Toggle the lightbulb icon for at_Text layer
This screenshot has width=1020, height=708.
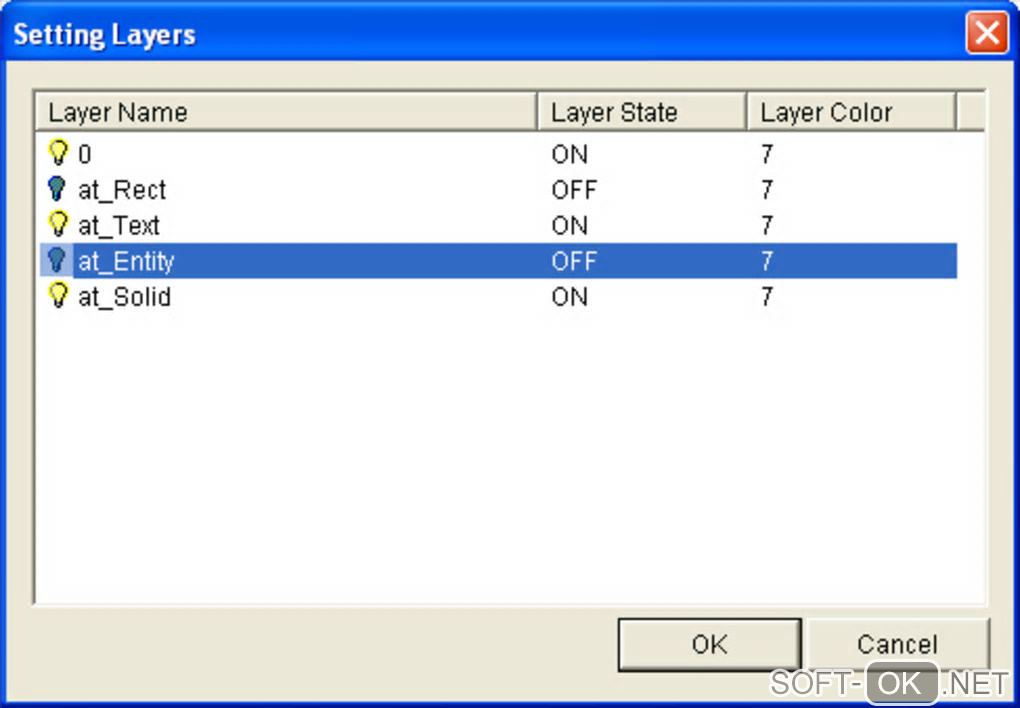58,225
